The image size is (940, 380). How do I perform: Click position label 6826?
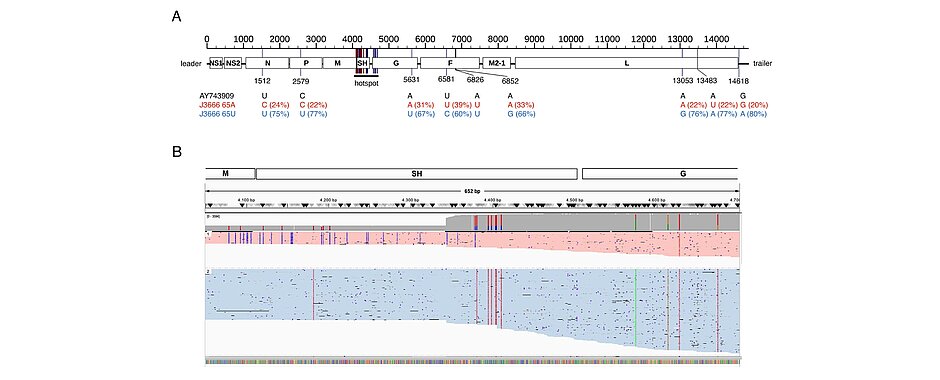pos(475,80)
